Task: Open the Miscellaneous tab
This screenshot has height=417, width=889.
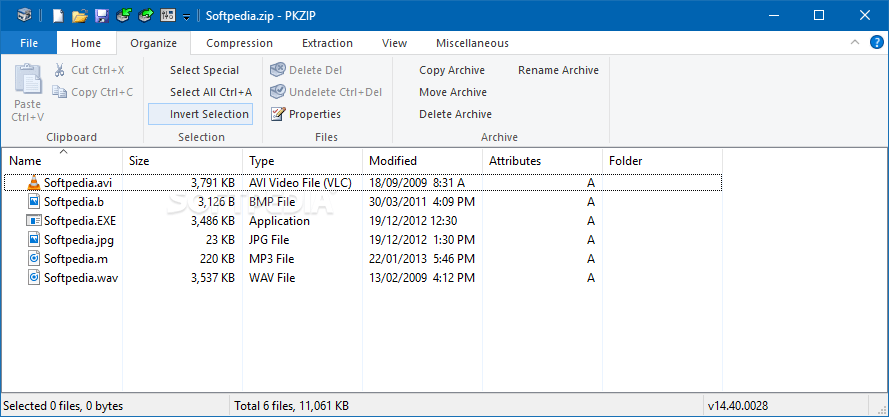Action: pyautogui.click(x=472, y=43)
